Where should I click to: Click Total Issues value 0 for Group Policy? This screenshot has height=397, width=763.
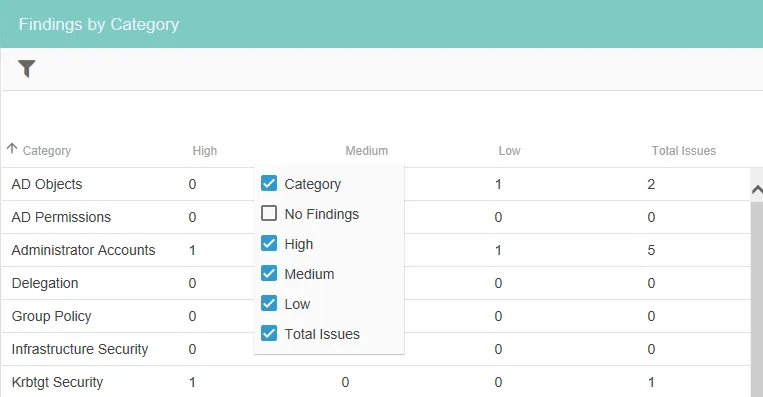[651, 316]
